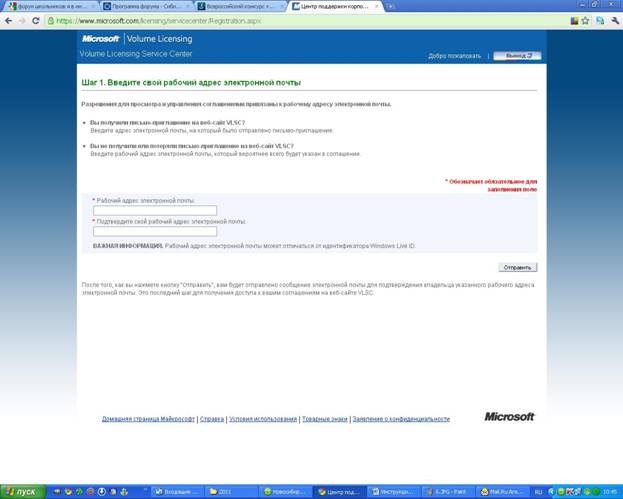Switch to the 'Всероссийский конкурс' tab
The image size is (623, 499).
(x=240, y=6)
